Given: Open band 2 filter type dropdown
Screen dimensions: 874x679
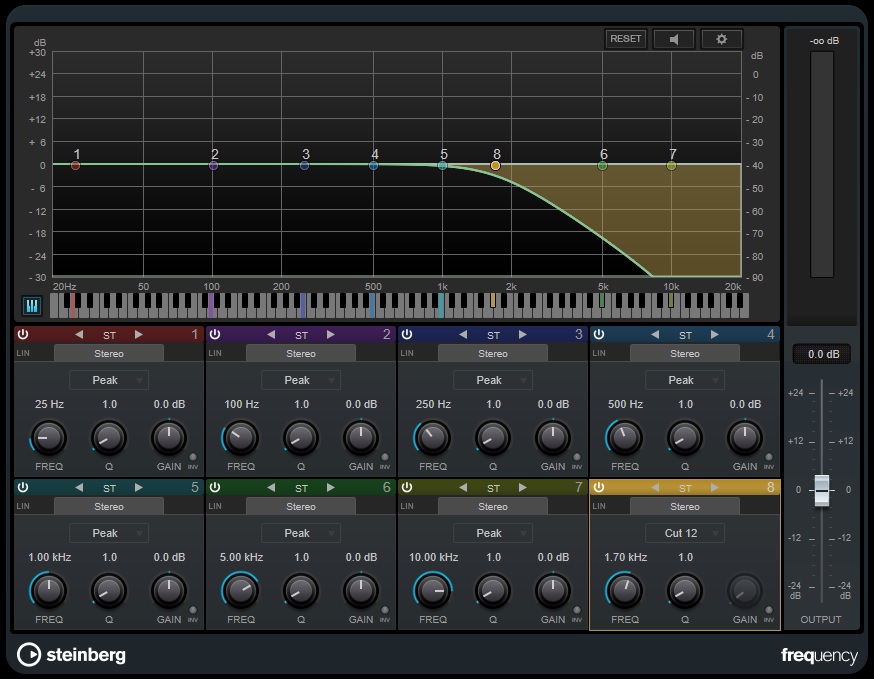Looking at the screenshot, I should (300, 380).
